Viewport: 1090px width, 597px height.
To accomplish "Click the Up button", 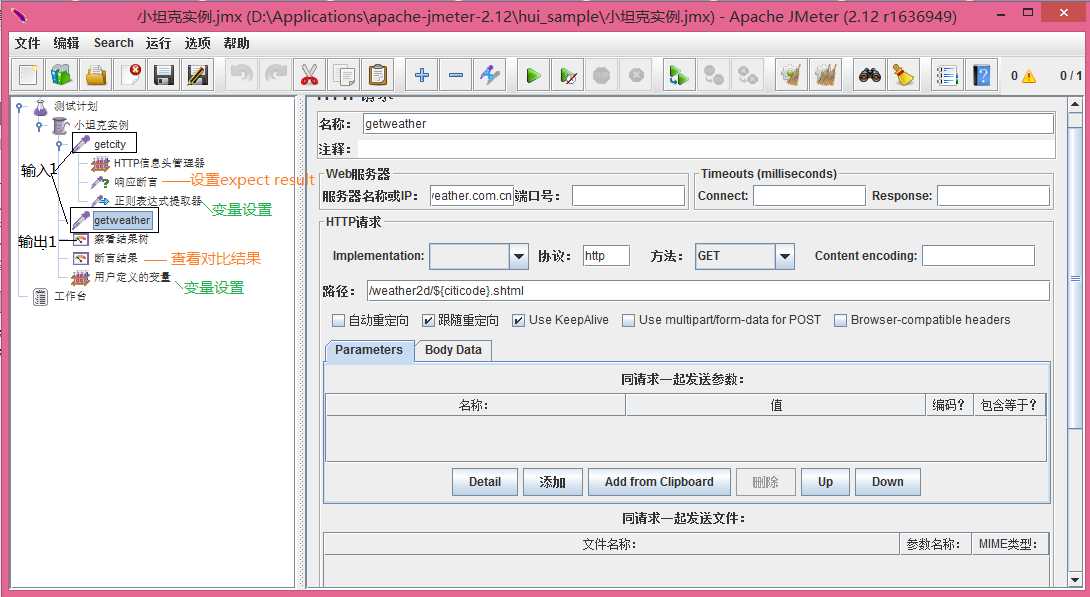I will [x=825, y=482].
